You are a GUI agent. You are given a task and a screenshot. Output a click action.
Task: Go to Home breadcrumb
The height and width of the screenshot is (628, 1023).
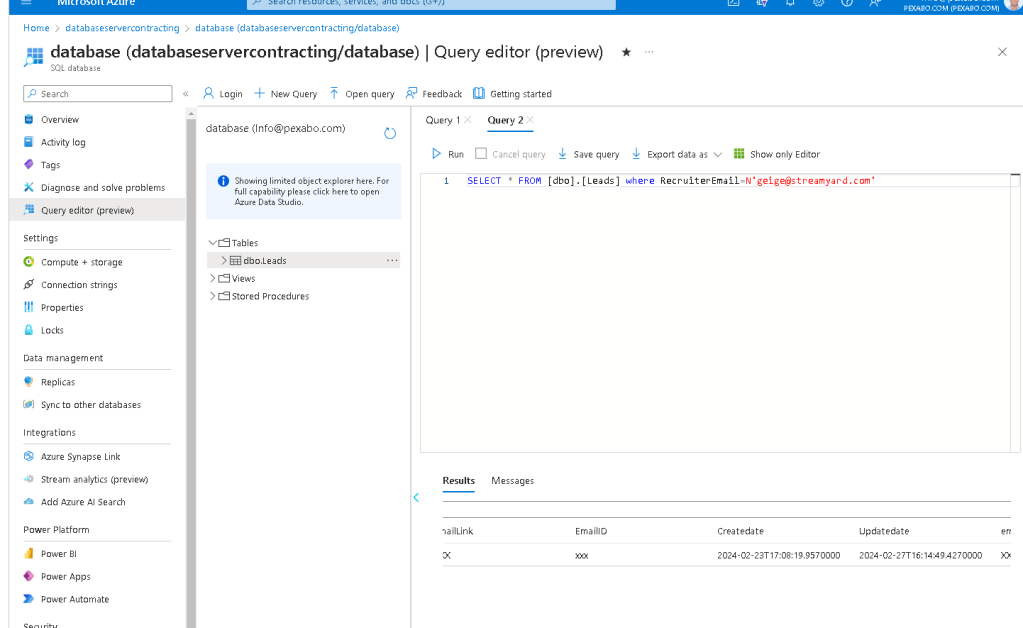coord(36,28)
